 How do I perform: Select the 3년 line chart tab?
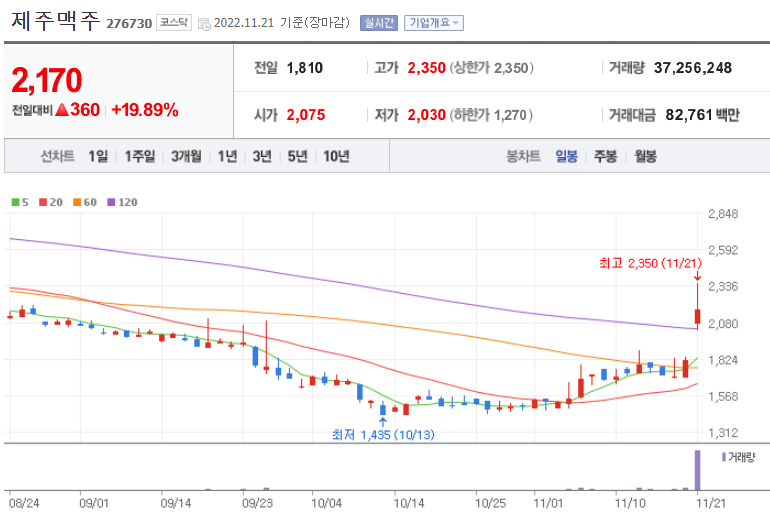(x=262, y=156)
